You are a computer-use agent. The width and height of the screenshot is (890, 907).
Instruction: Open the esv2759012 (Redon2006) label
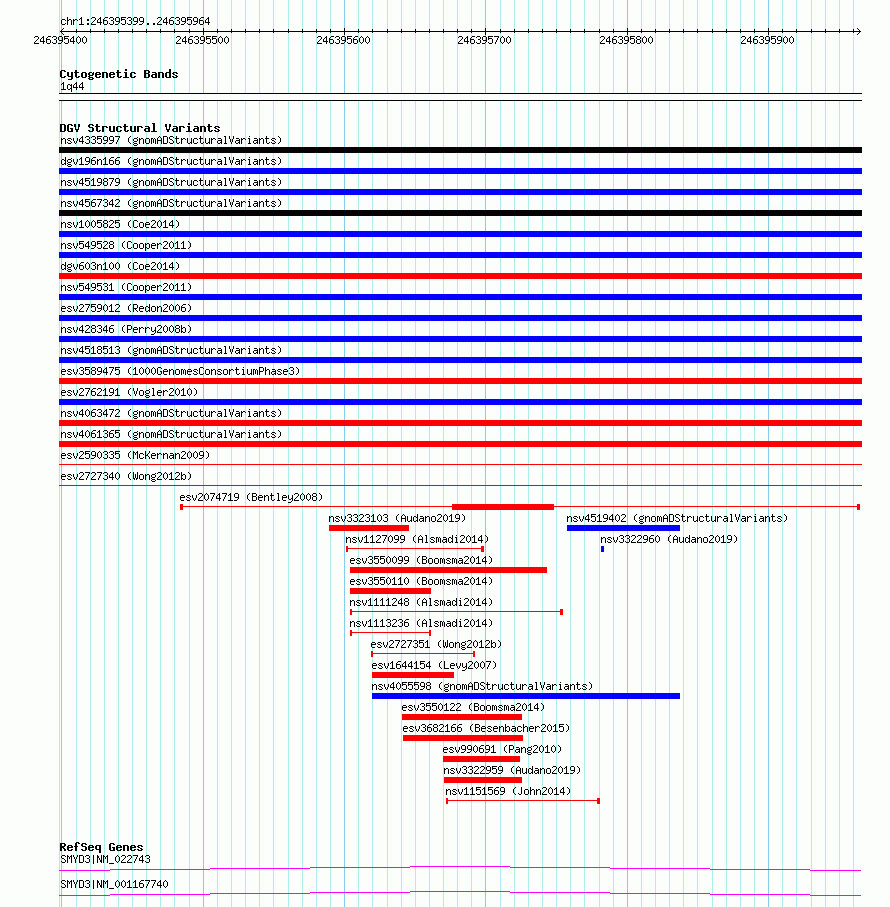[126, 308]
